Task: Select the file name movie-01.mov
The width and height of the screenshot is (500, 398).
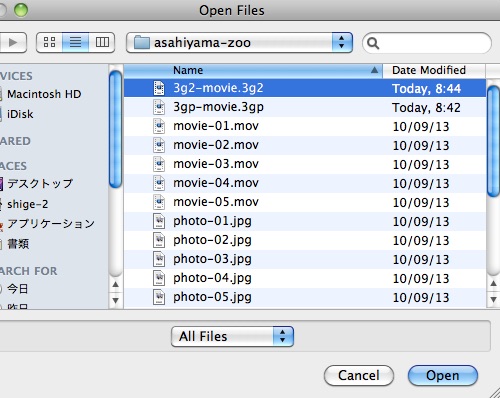Action: coord(216,126)
